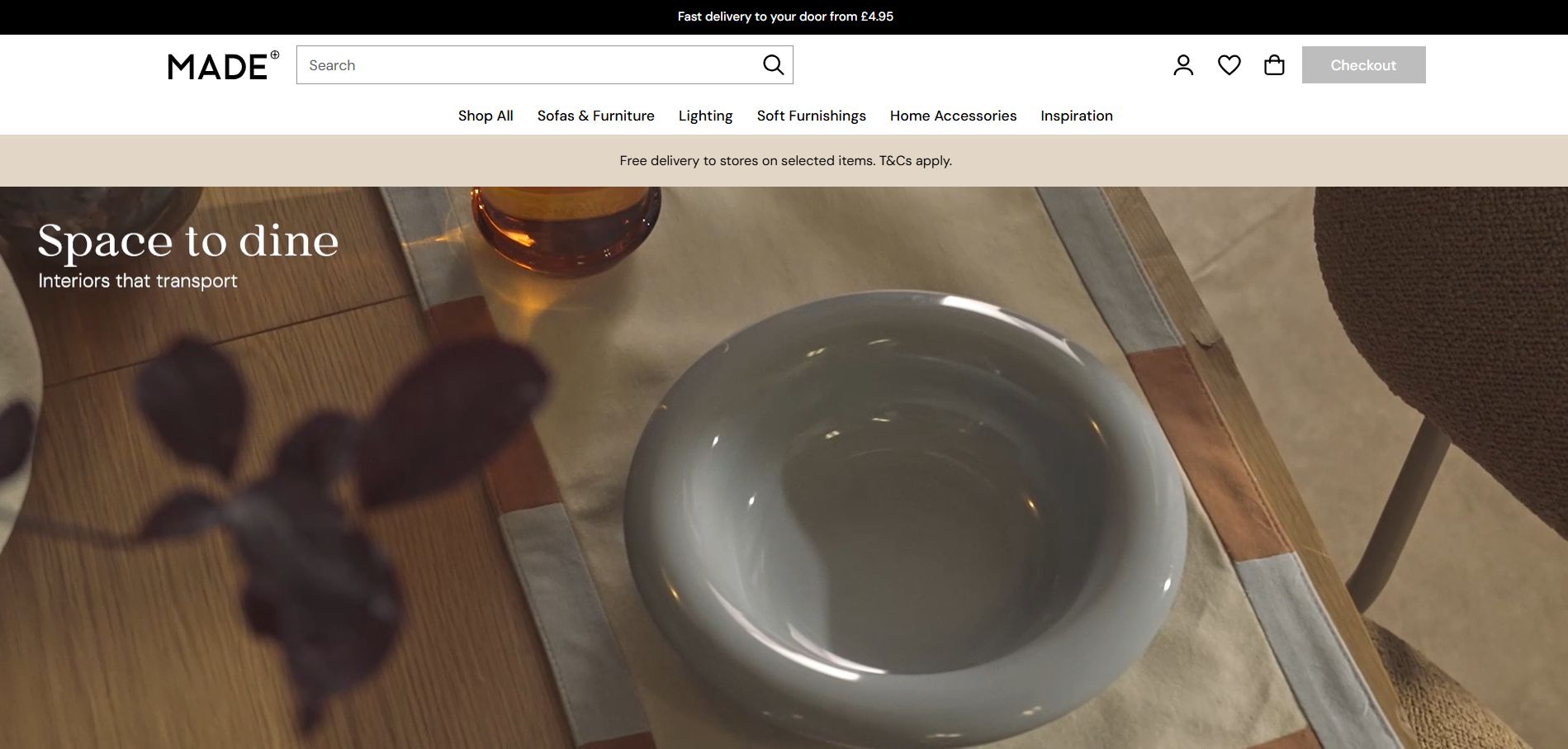This screenshot has height=749, width=1568.
Task: Click the Interiors that transport tagline
Action: (x=137, y=280)
